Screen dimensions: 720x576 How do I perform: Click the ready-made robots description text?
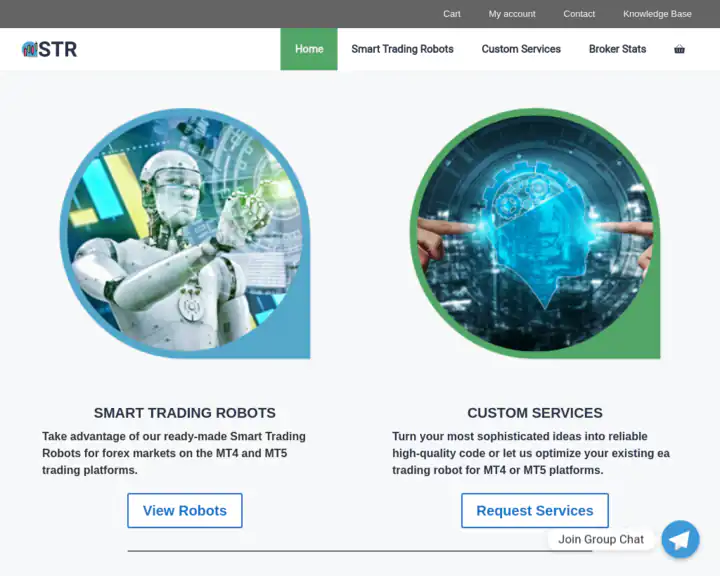click(x=174, y=453)
